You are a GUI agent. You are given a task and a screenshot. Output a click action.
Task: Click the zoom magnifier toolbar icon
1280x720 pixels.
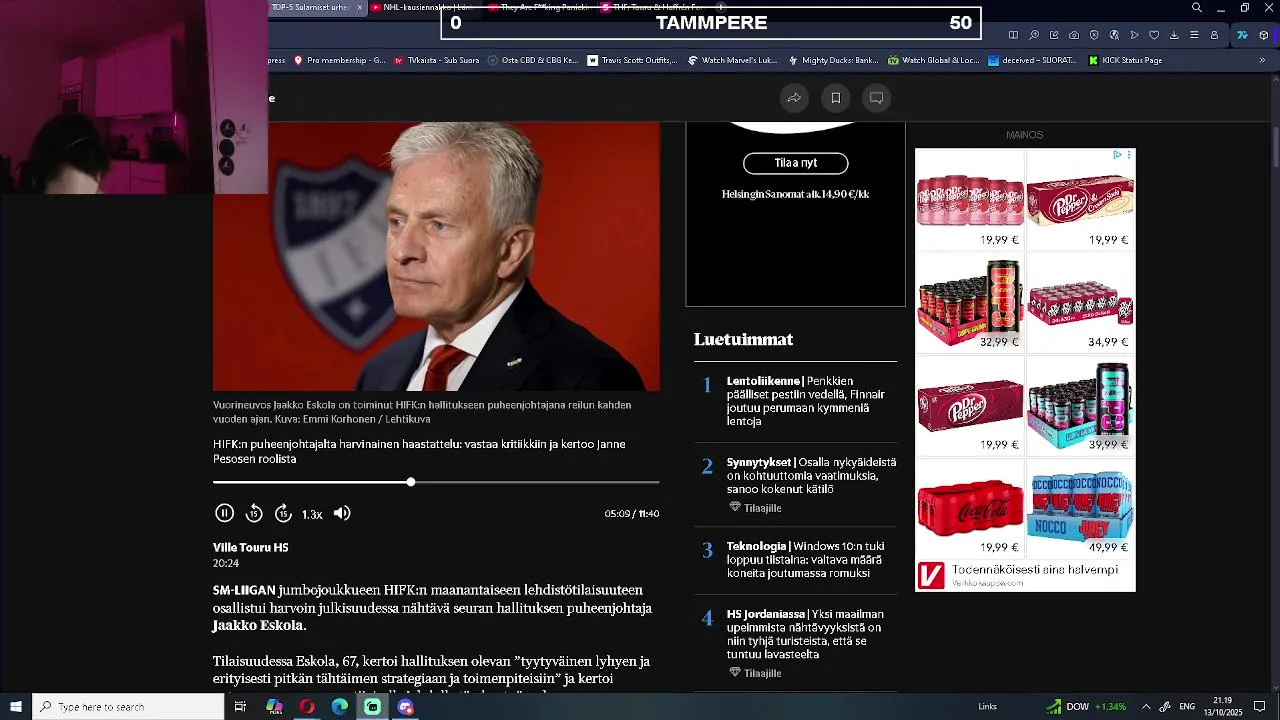(x=1034, y=35)
